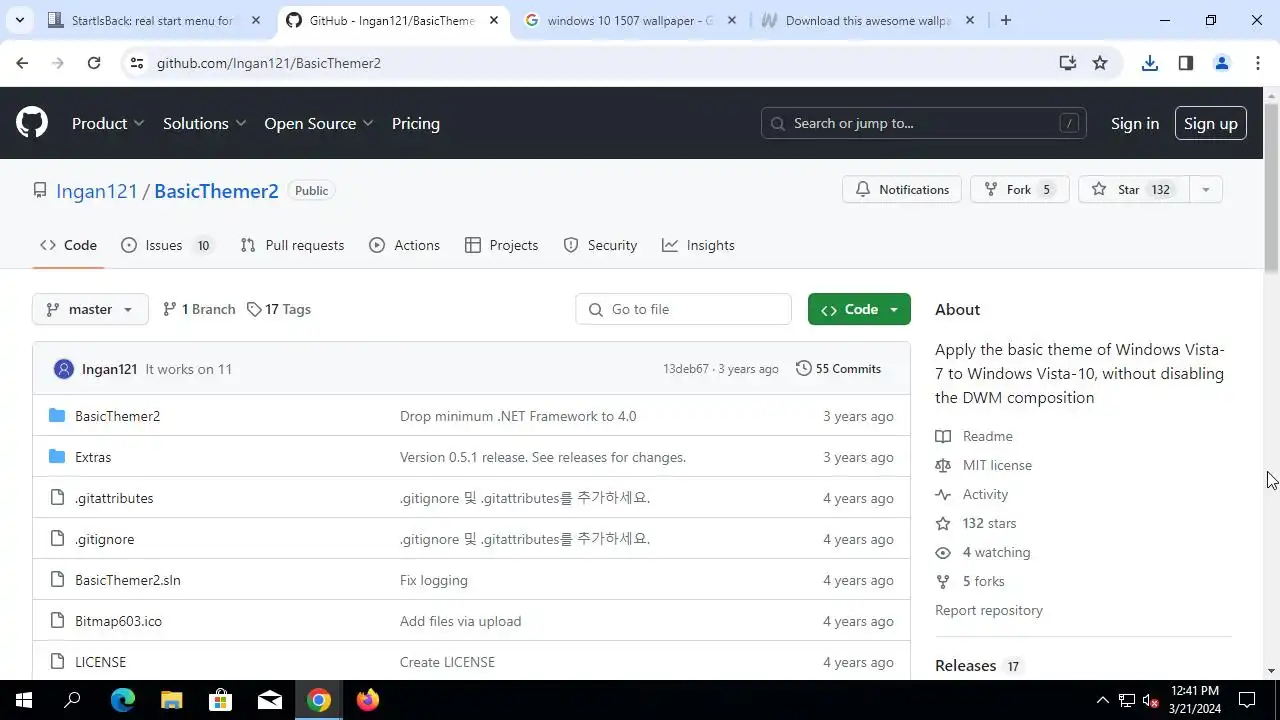Open the Chrome tab search chevron
This screenshot has height=720, width=1280.
21,20
